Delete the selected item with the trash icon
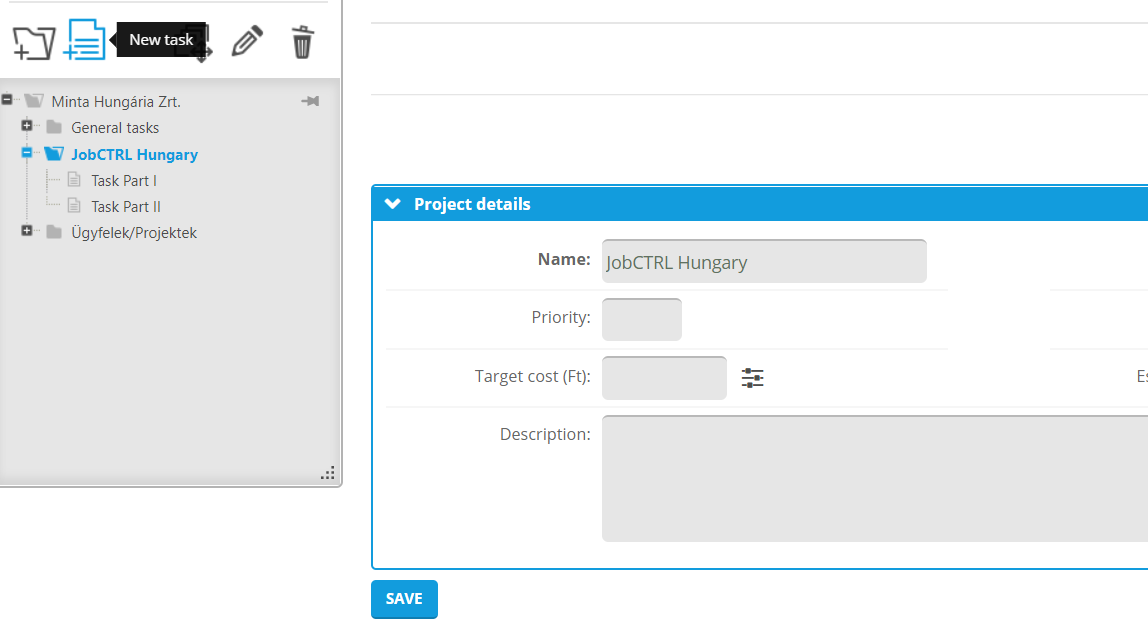Screen dimensions: 1148x621 [302, 42]
